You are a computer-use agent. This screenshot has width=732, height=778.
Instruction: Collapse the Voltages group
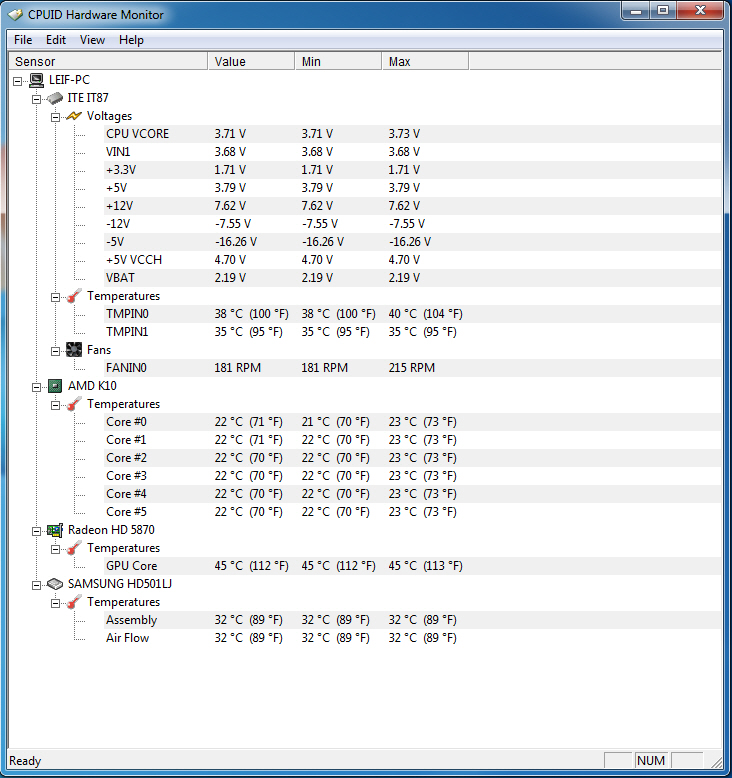coord(56,117)
